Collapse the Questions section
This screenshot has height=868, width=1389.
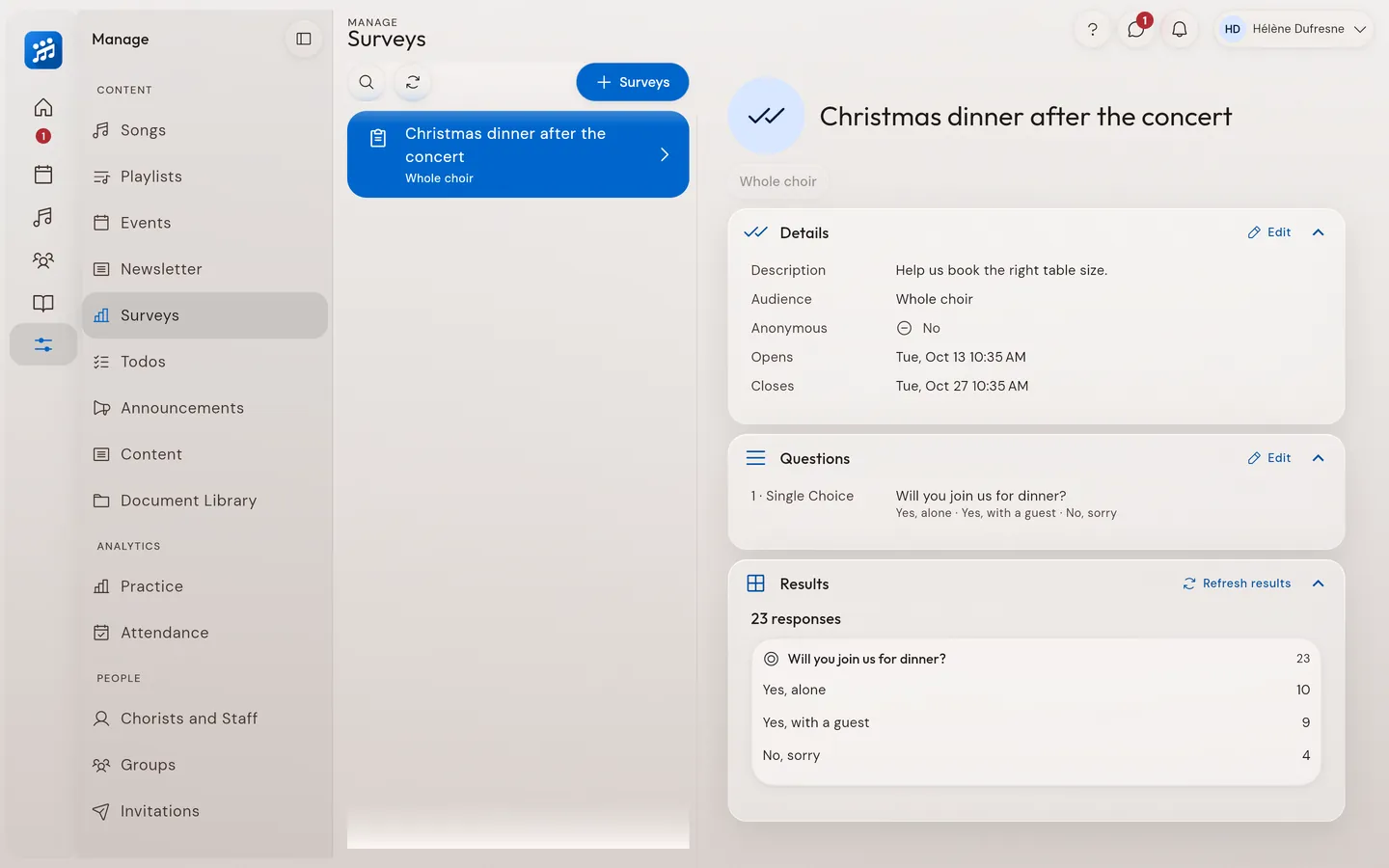[x=1319, y=458]
